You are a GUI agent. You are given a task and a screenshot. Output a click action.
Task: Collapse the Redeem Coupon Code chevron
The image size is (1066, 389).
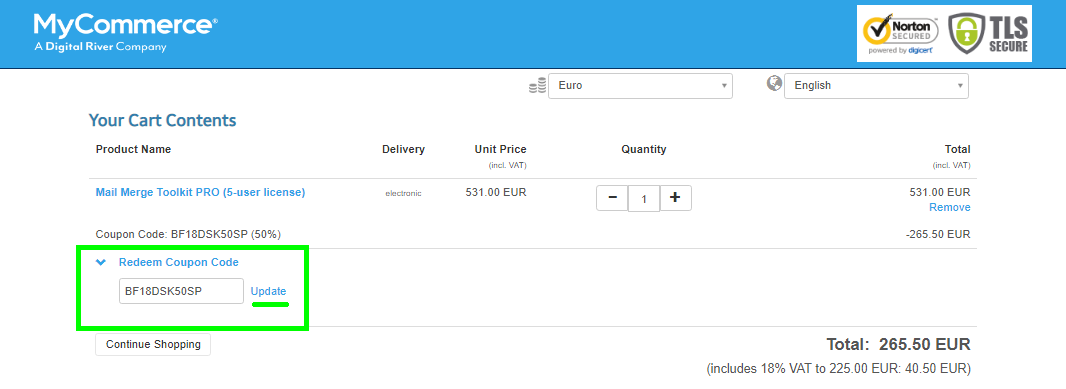click(x=101, y=262)
